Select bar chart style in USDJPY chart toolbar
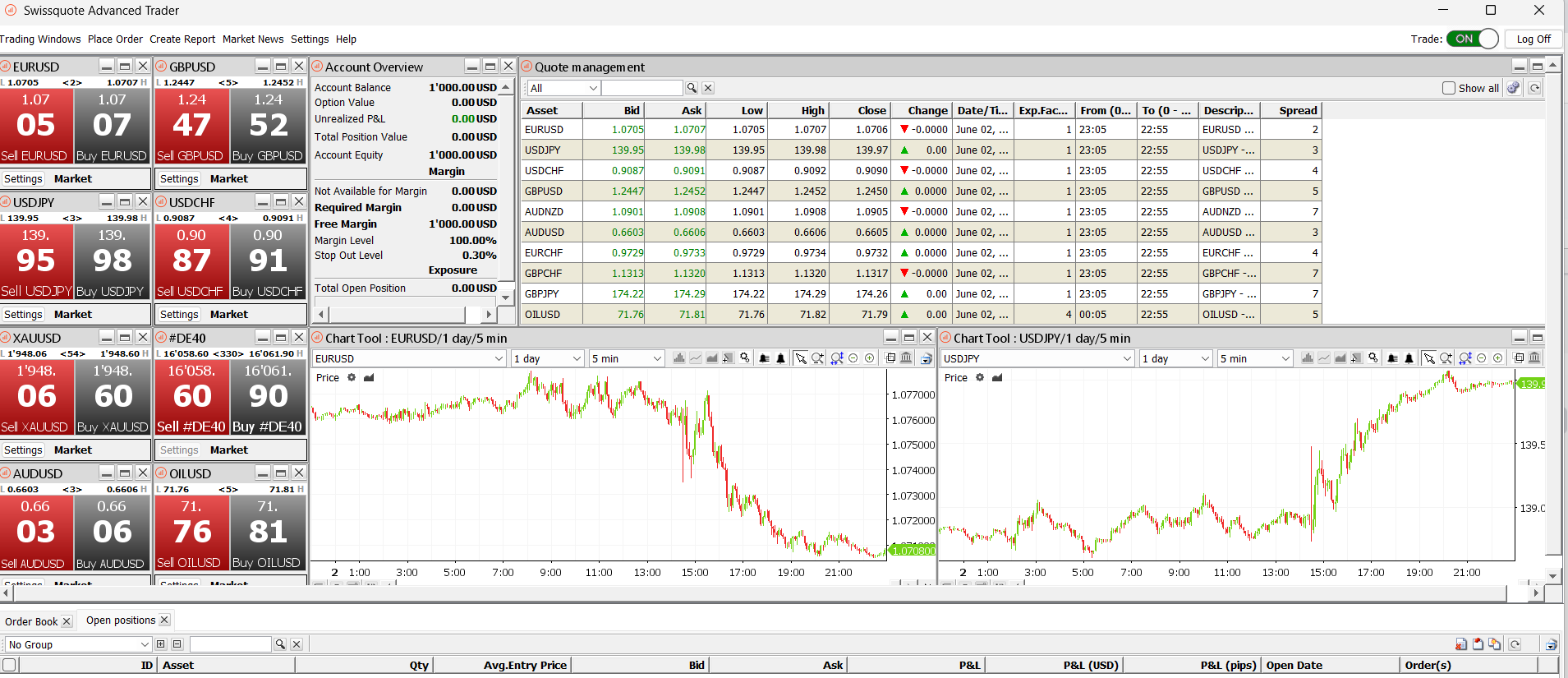This screenshot has width=1568, height=678. [1308, 358]
